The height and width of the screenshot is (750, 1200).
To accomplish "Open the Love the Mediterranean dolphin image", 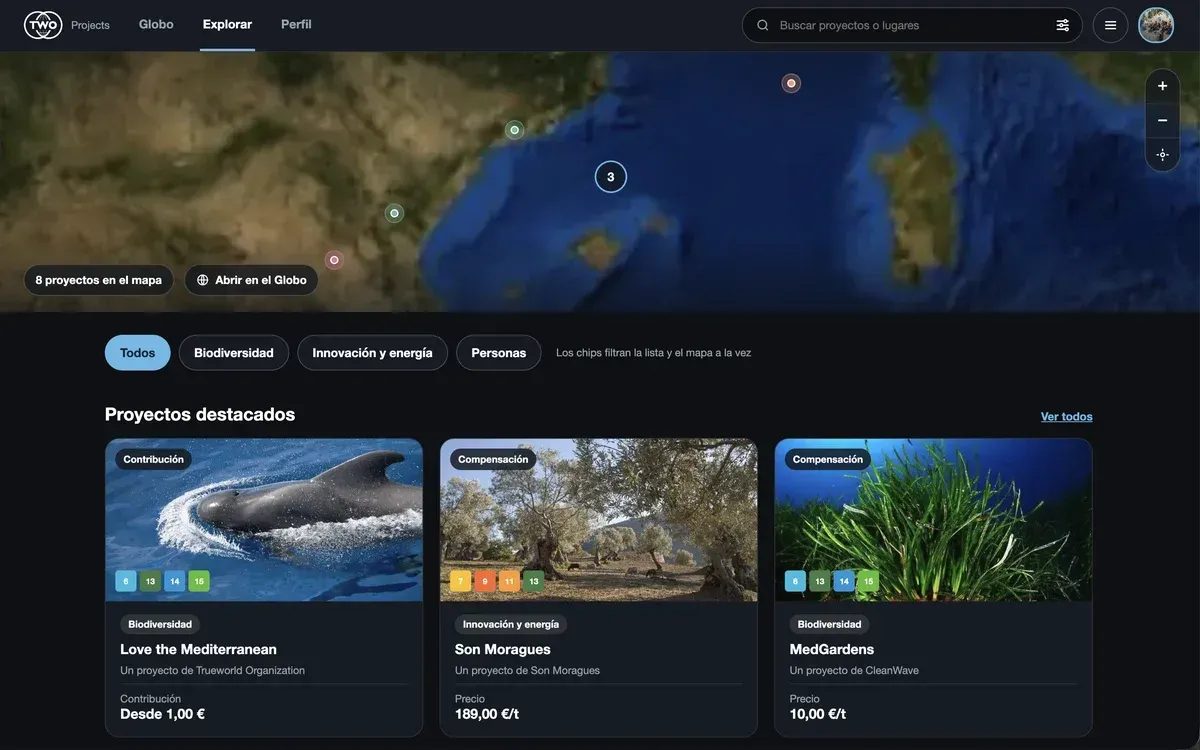I will [x=264, y=520].
